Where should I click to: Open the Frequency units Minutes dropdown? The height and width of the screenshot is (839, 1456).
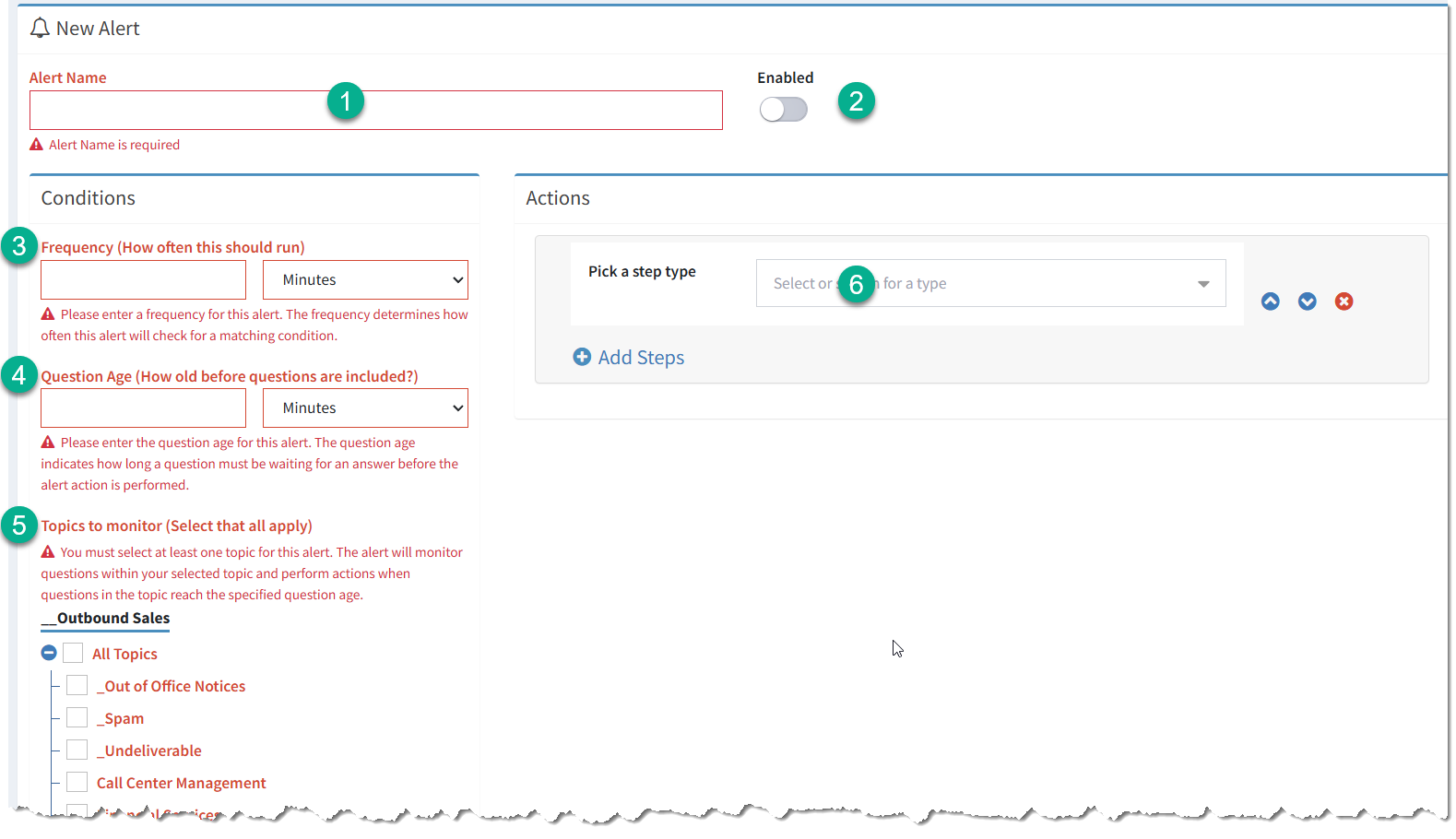[x=365, y=280]
